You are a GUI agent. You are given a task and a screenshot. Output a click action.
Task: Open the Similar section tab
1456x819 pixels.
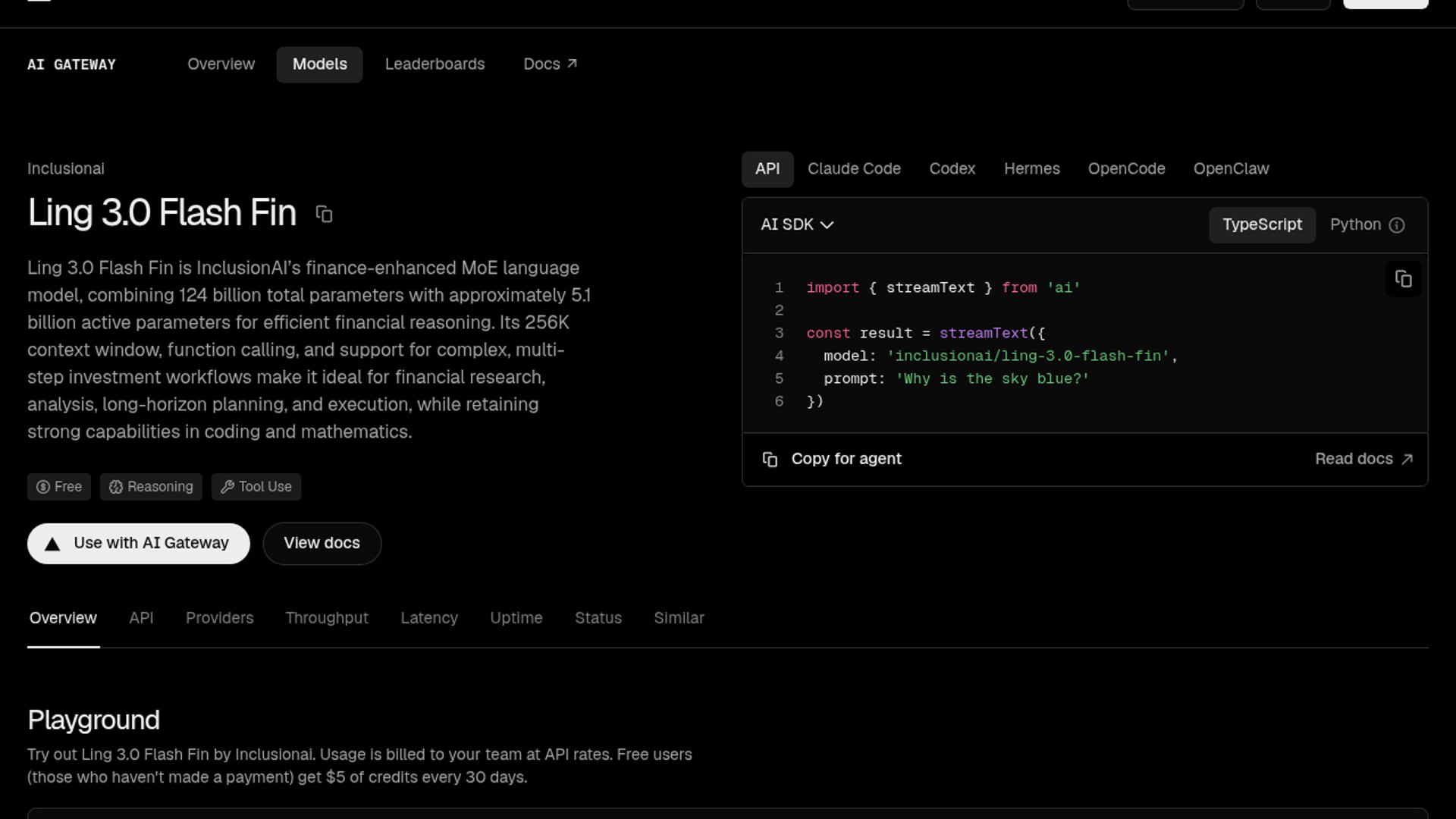pos(679,618)
